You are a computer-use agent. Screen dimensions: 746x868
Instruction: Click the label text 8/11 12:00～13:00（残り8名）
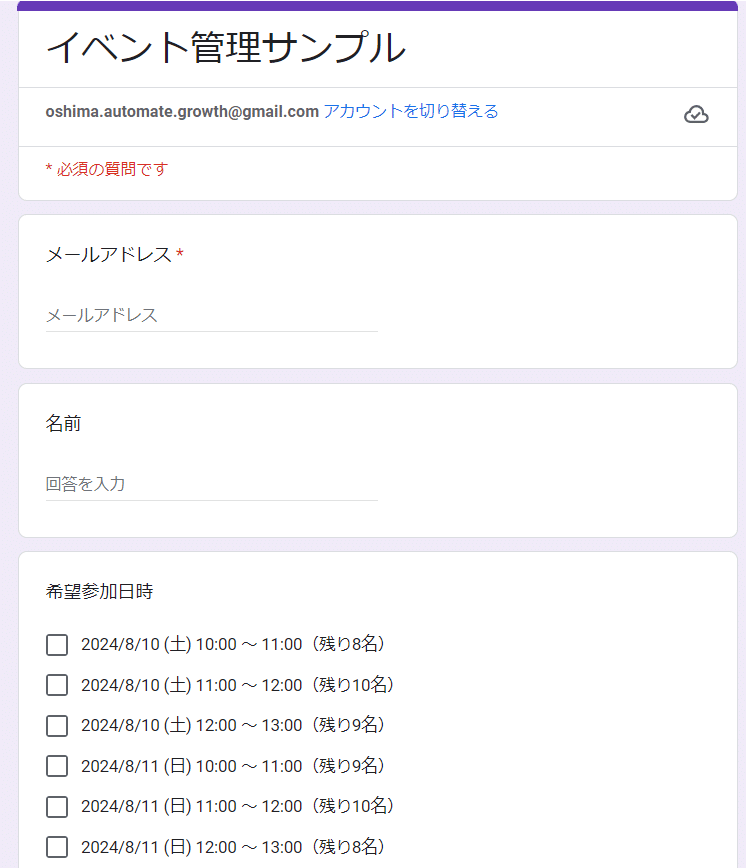[233, 847]
